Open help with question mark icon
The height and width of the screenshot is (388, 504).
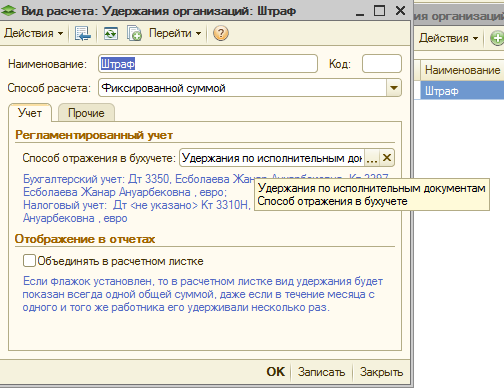[221, 33]
